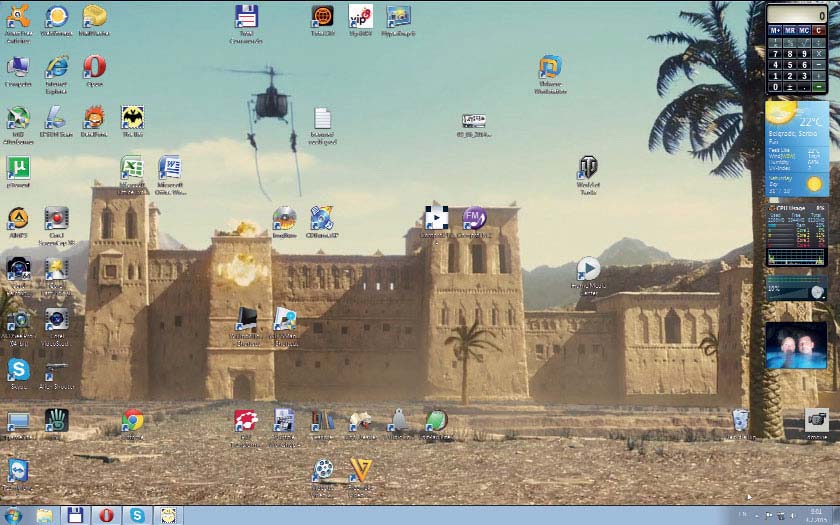Click MR on the calculator gadget
Image resolution: width=840 pixels, height=525 pixels.
coord(790,31)
